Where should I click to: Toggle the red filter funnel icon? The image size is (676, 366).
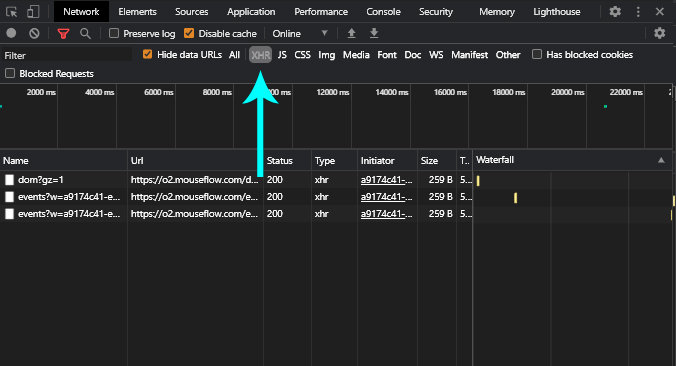coord(63,33)
